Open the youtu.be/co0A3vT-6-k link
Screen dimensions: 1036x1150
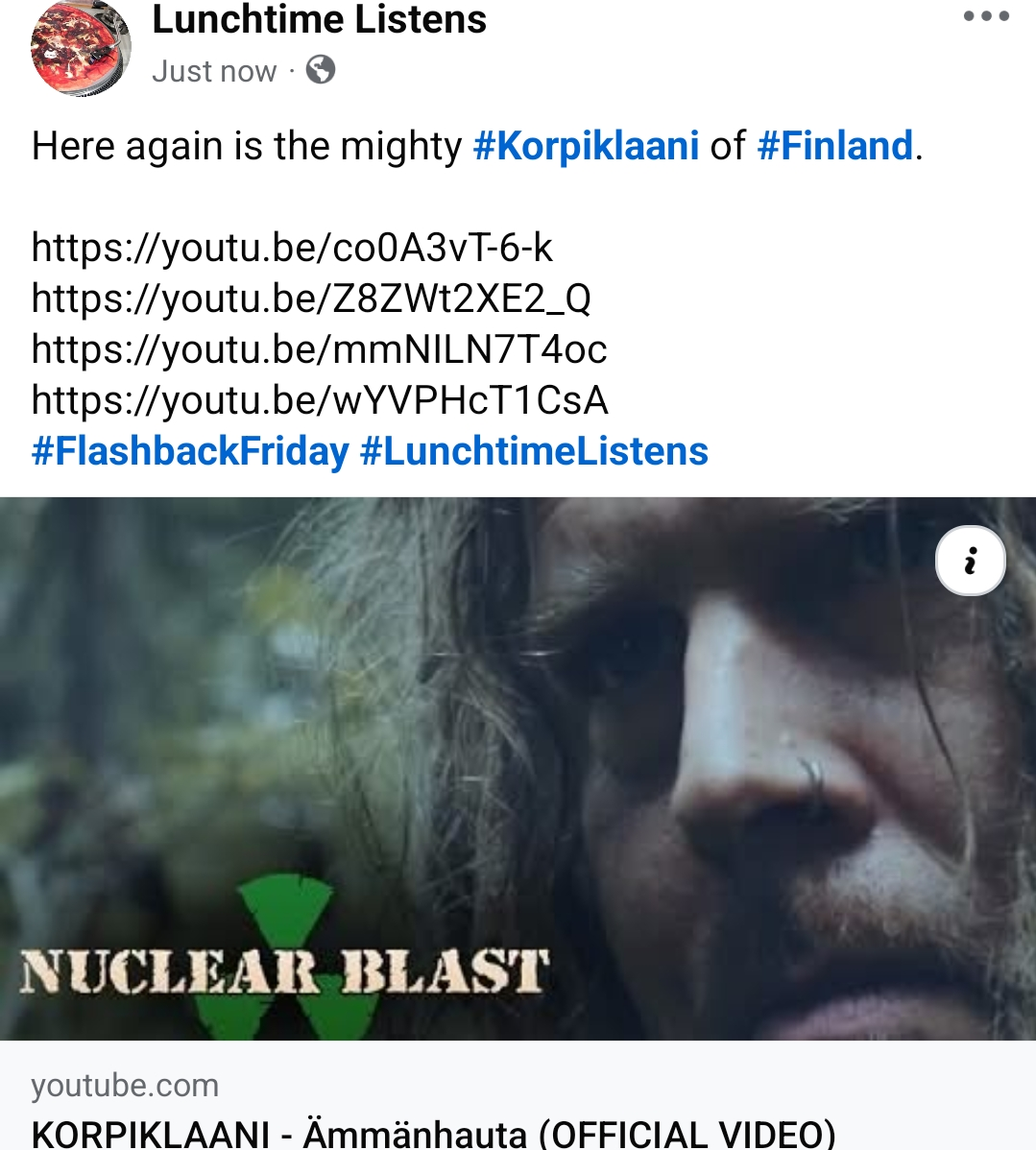click(x=292, y=248)
